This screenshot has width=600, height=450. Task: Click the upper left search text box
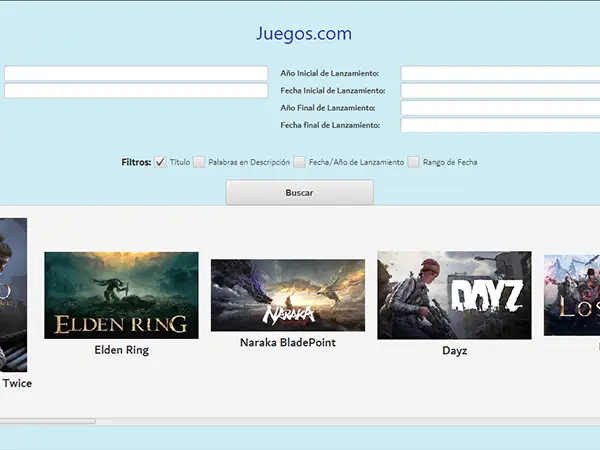(136, 73)
